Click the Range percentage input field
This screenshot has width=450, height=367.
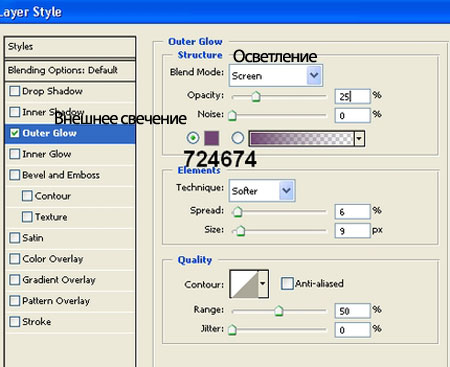pos(353,311)
